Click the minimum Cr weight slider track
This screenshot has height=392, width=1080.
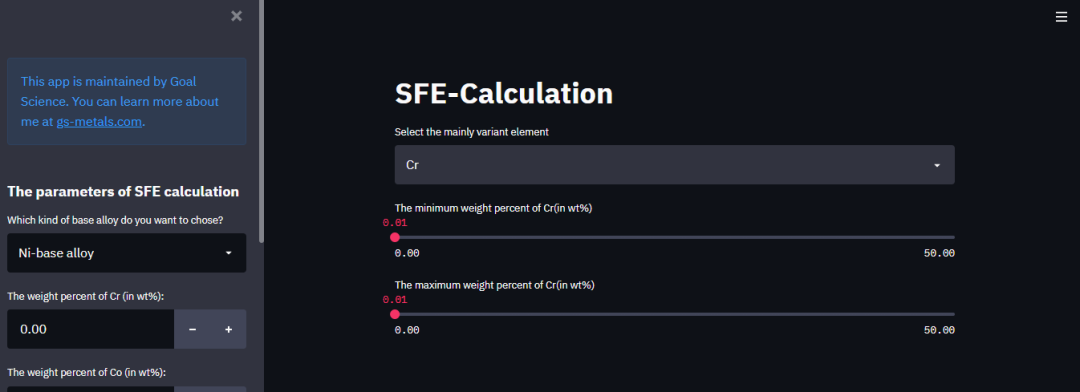(674, 237)
